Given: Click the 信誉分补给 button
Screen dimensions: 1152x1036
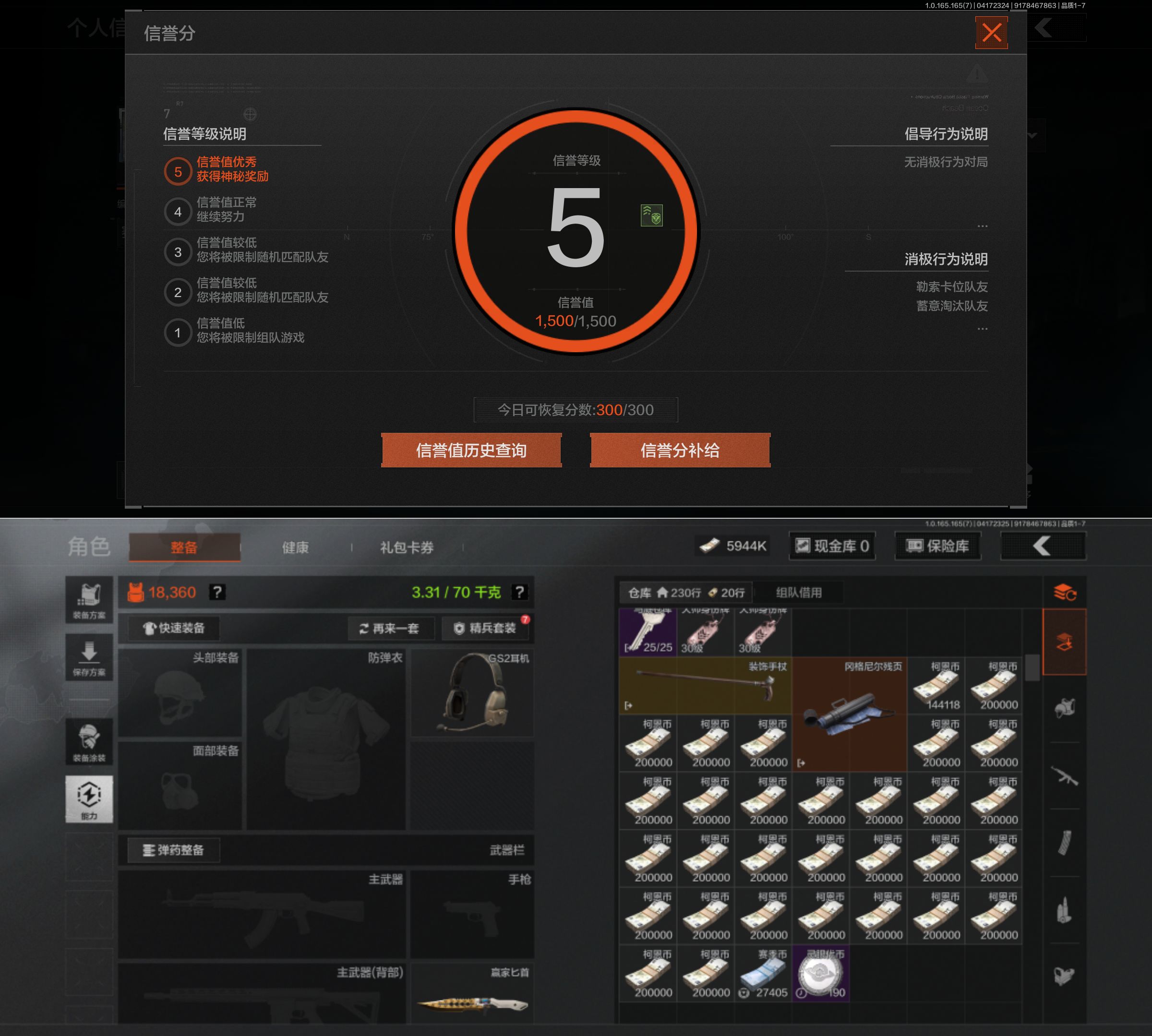Looking at the screenshot, I should [x=680, y=450].
